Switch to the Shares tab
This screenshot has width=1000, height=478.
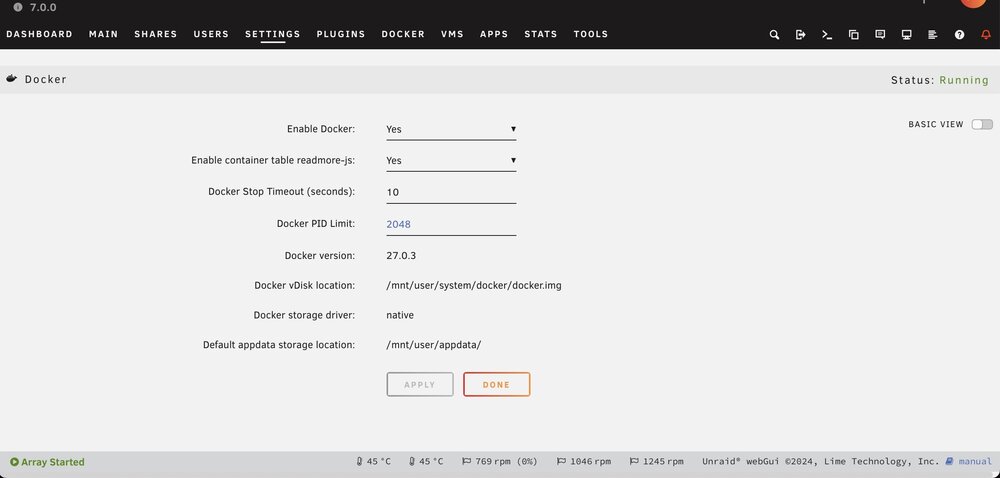click(156, 34)
